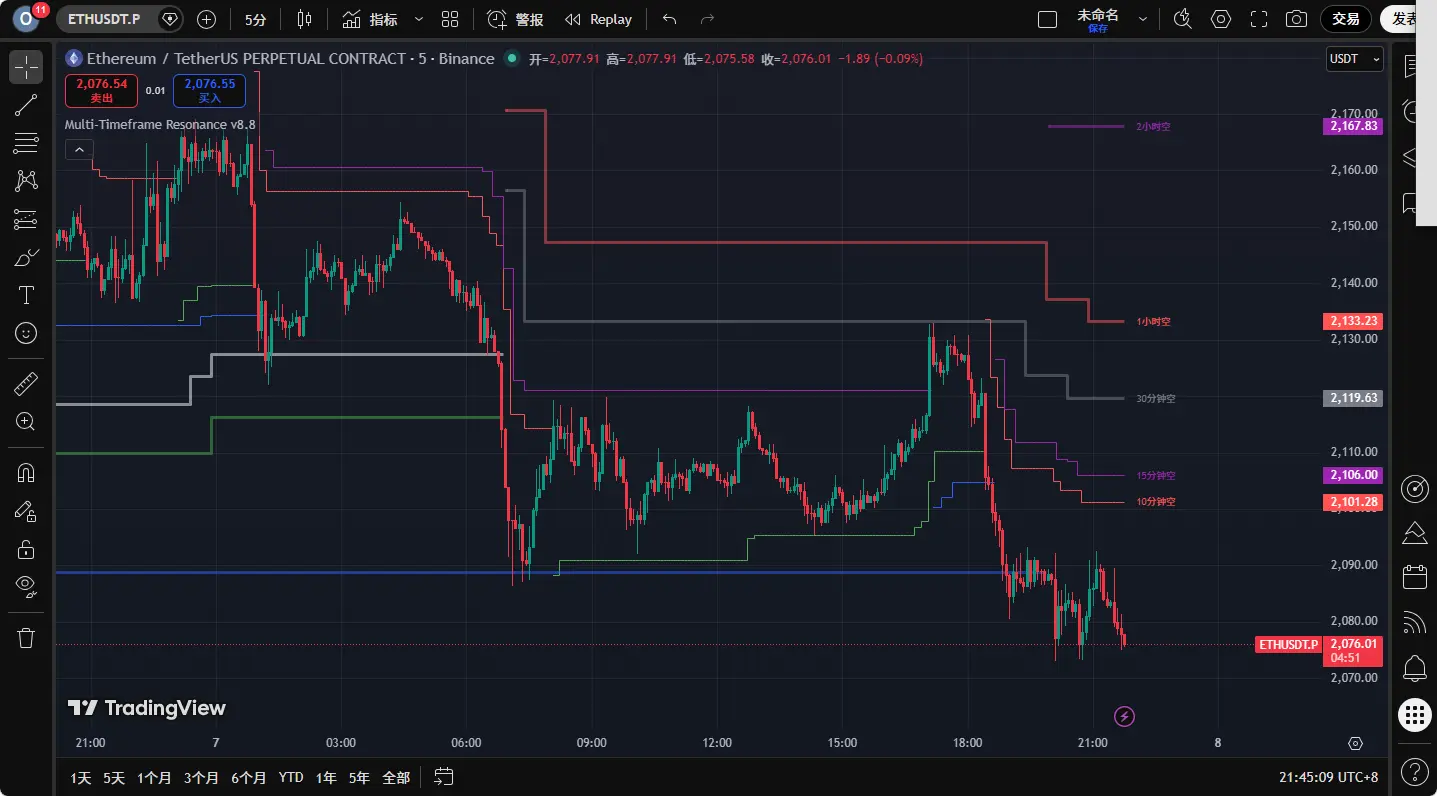Image resolution: width=1437 pixels, height=796 pixels.
Task: Select the trend line drawing tool
Action: pyautogui.click(x=26, y=105)
